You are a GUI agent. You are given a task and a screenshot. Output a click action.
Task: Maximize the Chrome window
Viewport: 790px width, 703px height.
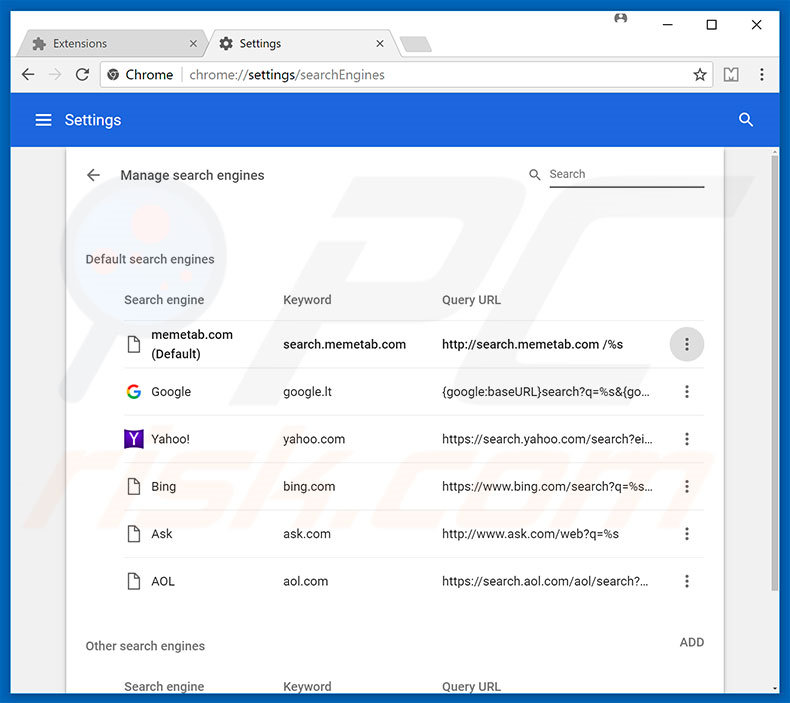(x=711, y=24)
